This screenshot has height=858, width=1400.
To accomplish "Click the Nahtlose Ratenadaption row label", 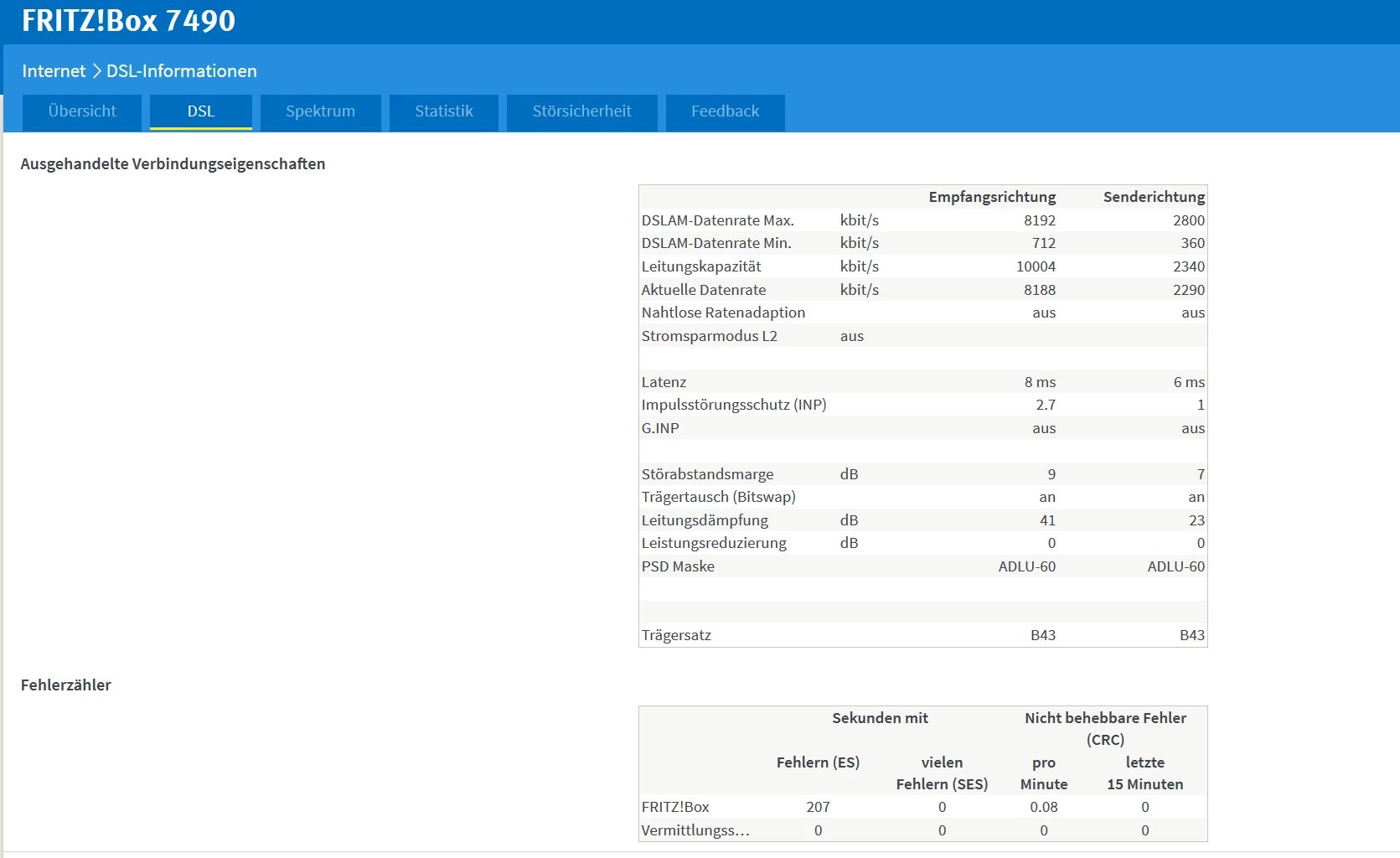I will [723, 313].
